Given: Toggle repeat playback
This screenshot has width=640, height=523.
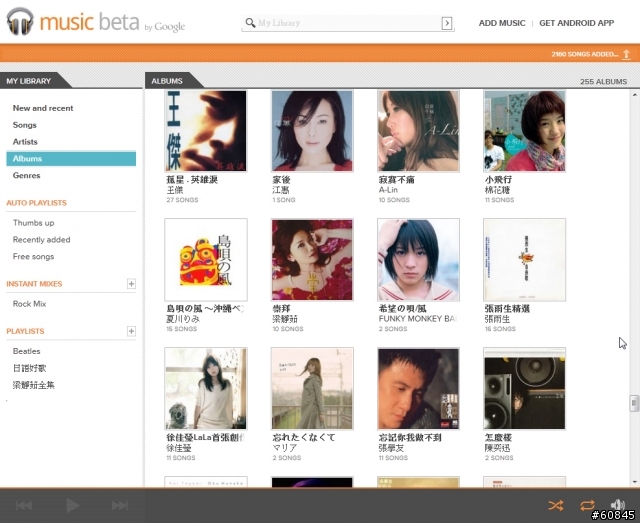Looking at the screenshot, I should click(587, 505).
